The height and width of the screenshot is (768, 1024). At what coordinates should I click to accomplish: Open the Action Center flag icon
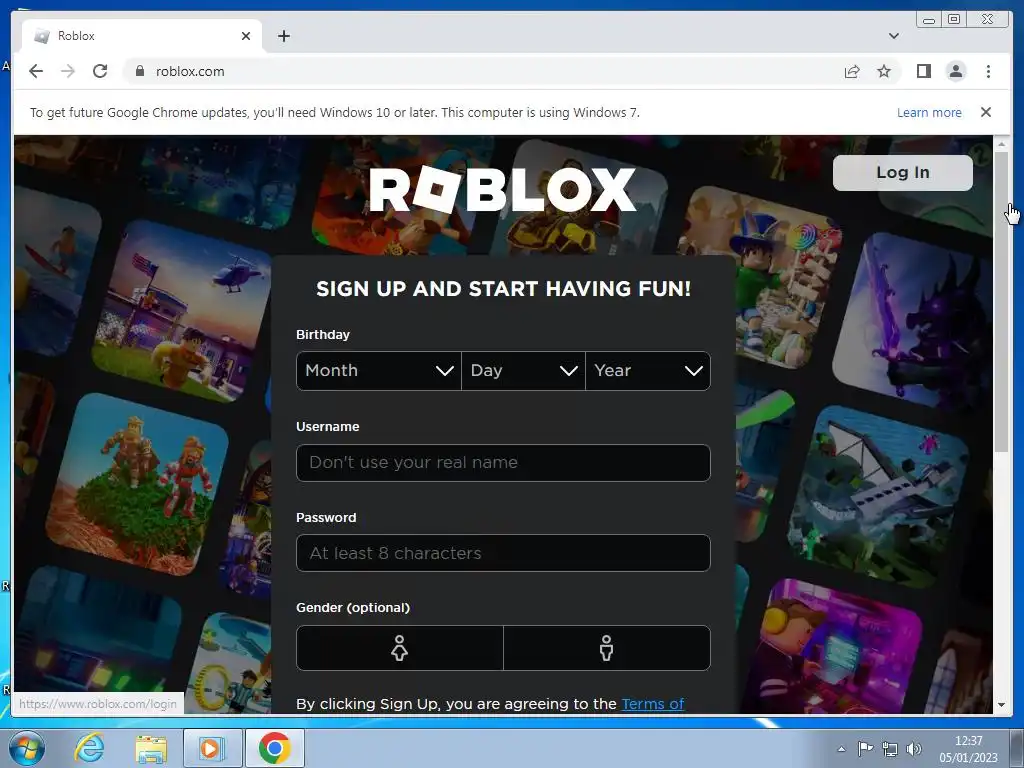point(865,748)
